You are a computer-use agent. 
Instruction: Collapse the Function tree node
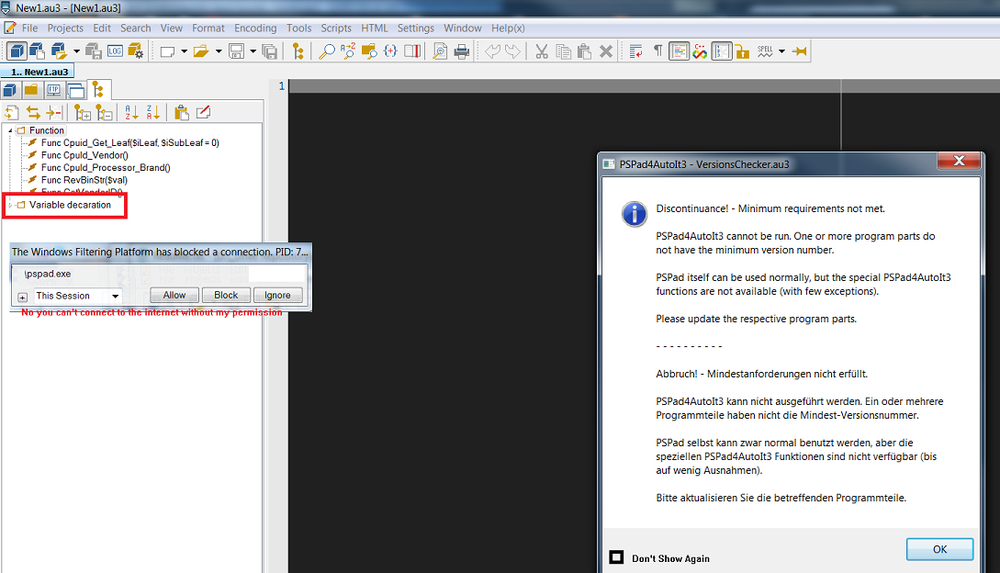[10, 131]
